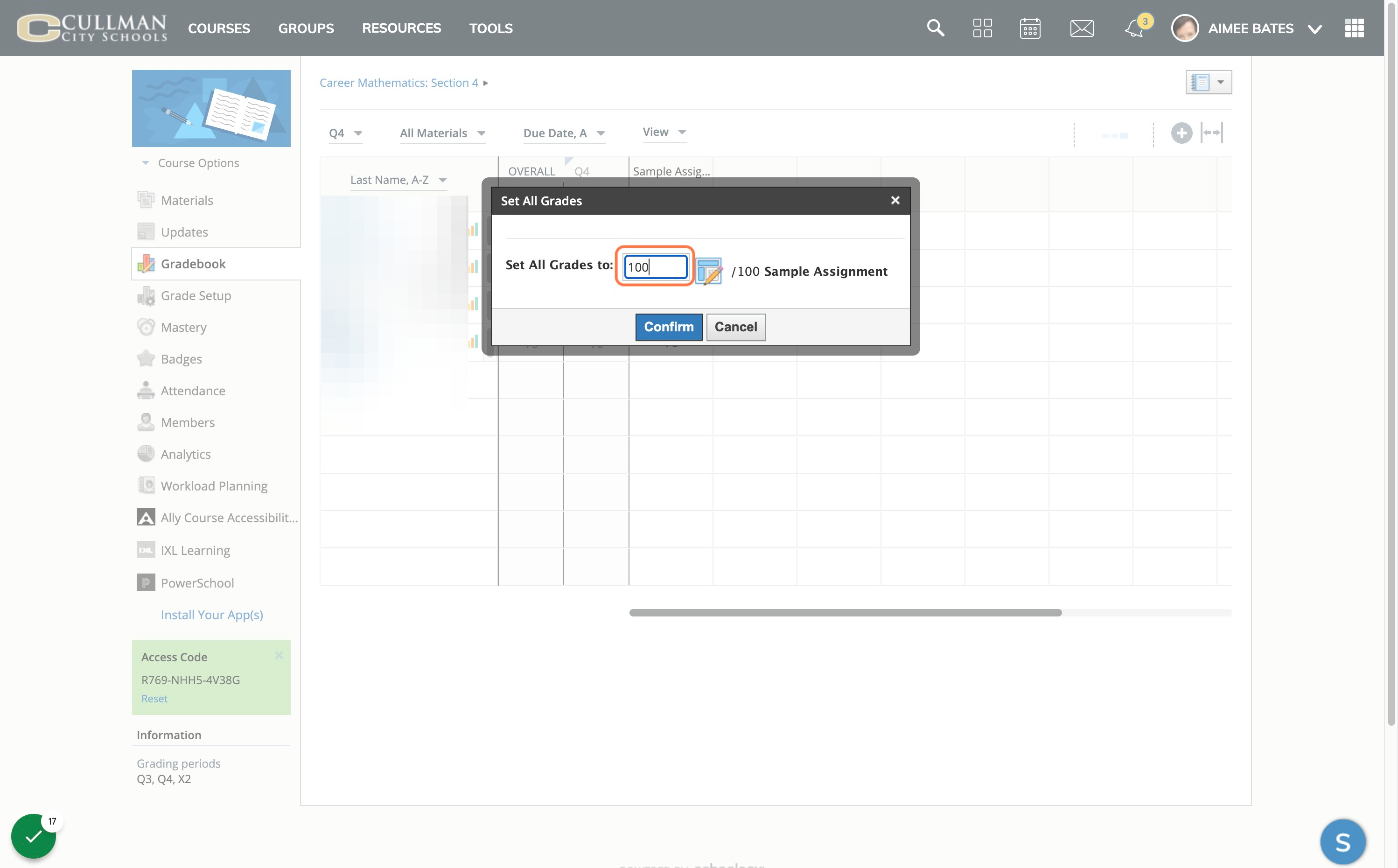The height and width of the screenshot is (868, 1398).
Task: Click the comment notepad icon beside grade field
Action: pos(709,270)
